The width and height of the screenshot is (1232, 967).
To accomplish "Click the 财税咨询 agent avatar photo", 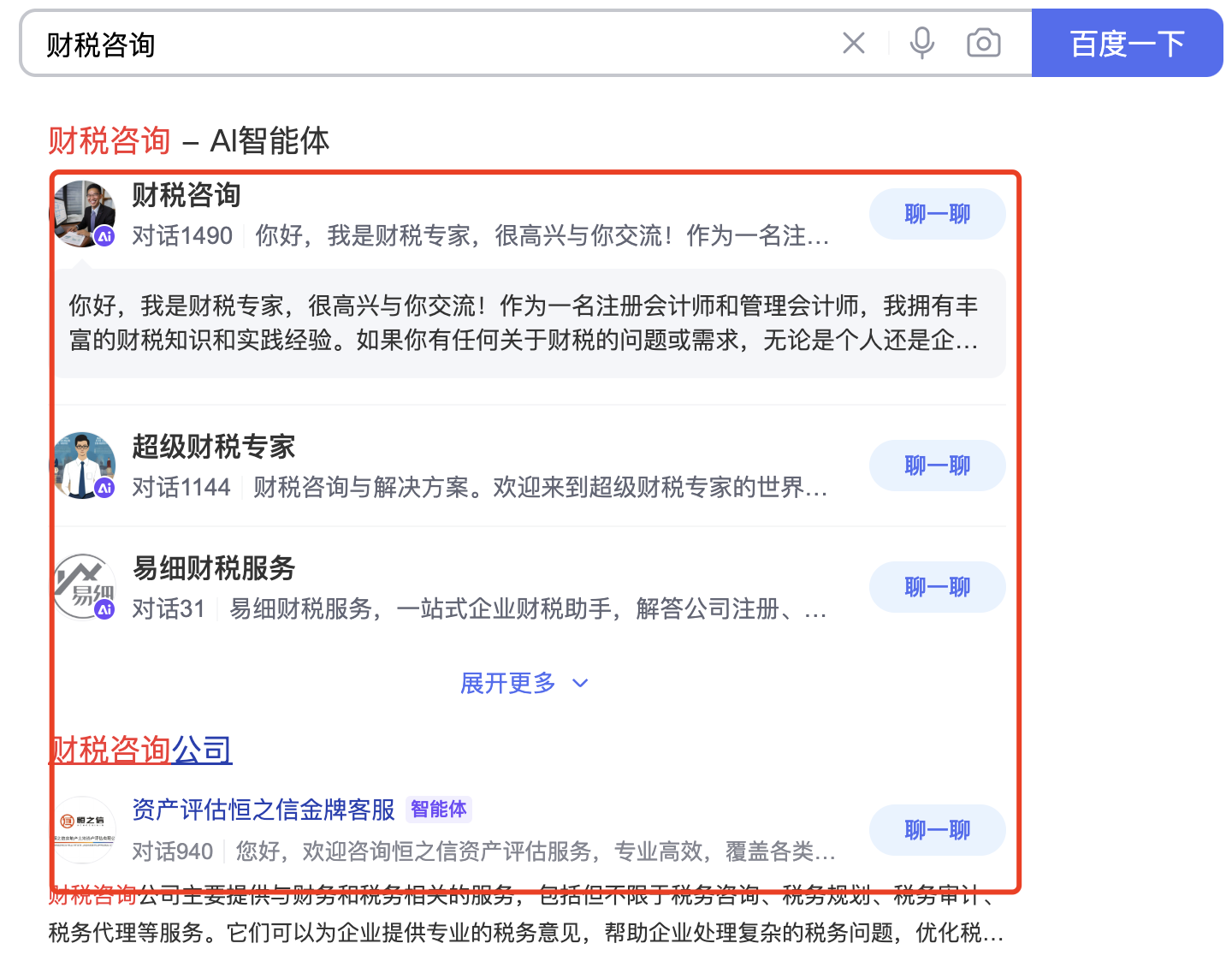I will [84, 213].
